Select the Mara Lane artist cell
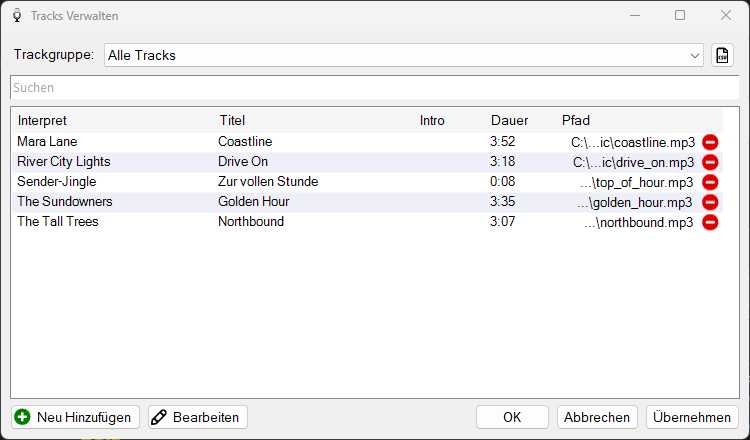The width and height of the screenshot is (750, 440). click(47, 142)
